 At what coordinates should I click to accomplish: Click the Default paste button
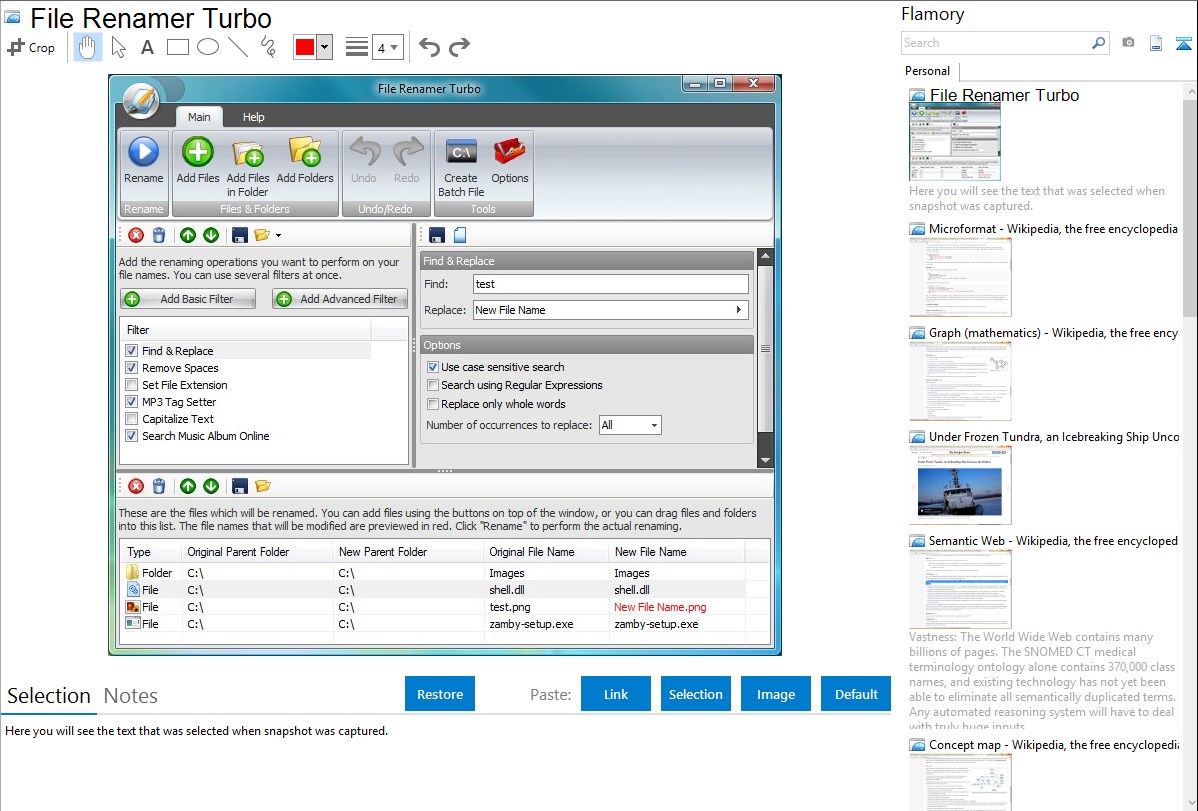tap(856, 694)
